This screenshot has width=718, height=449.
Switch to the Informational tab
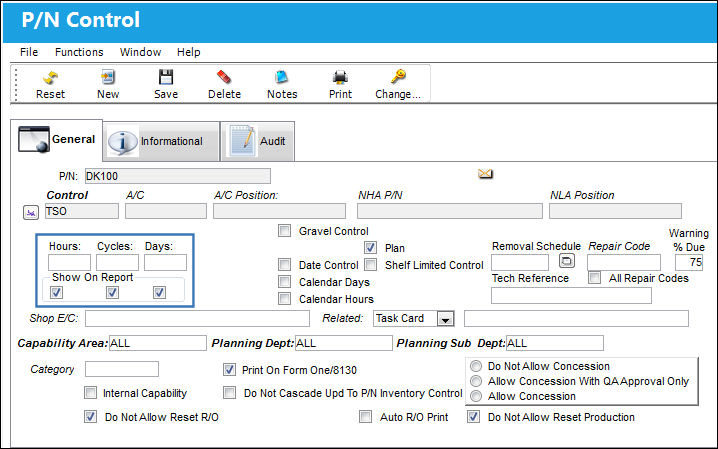click(x=162, y=141)
